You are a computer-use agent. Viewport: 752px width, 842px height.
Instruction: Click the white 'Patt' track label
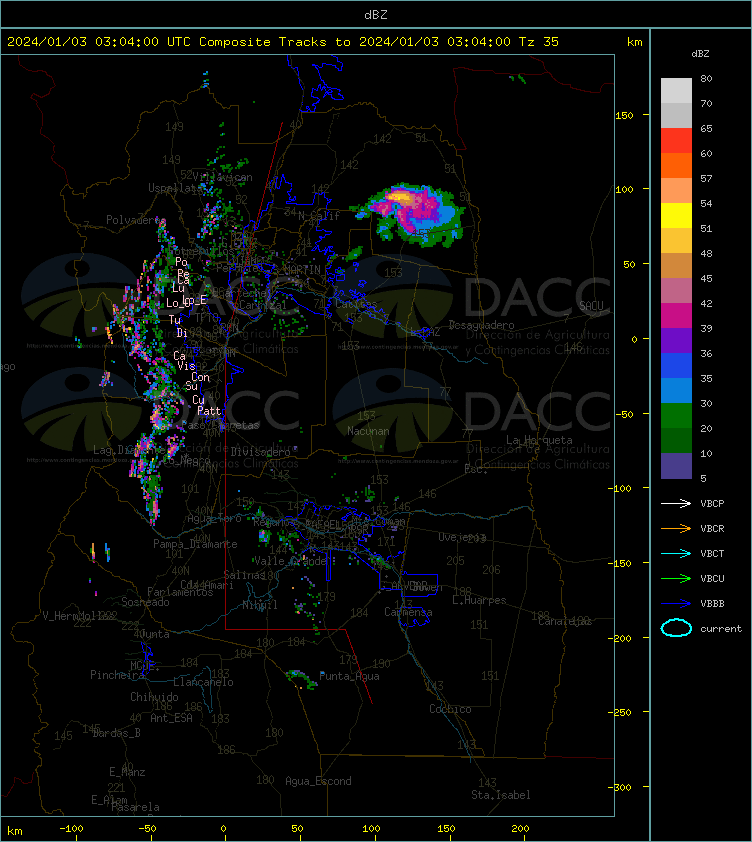(209, 411)
